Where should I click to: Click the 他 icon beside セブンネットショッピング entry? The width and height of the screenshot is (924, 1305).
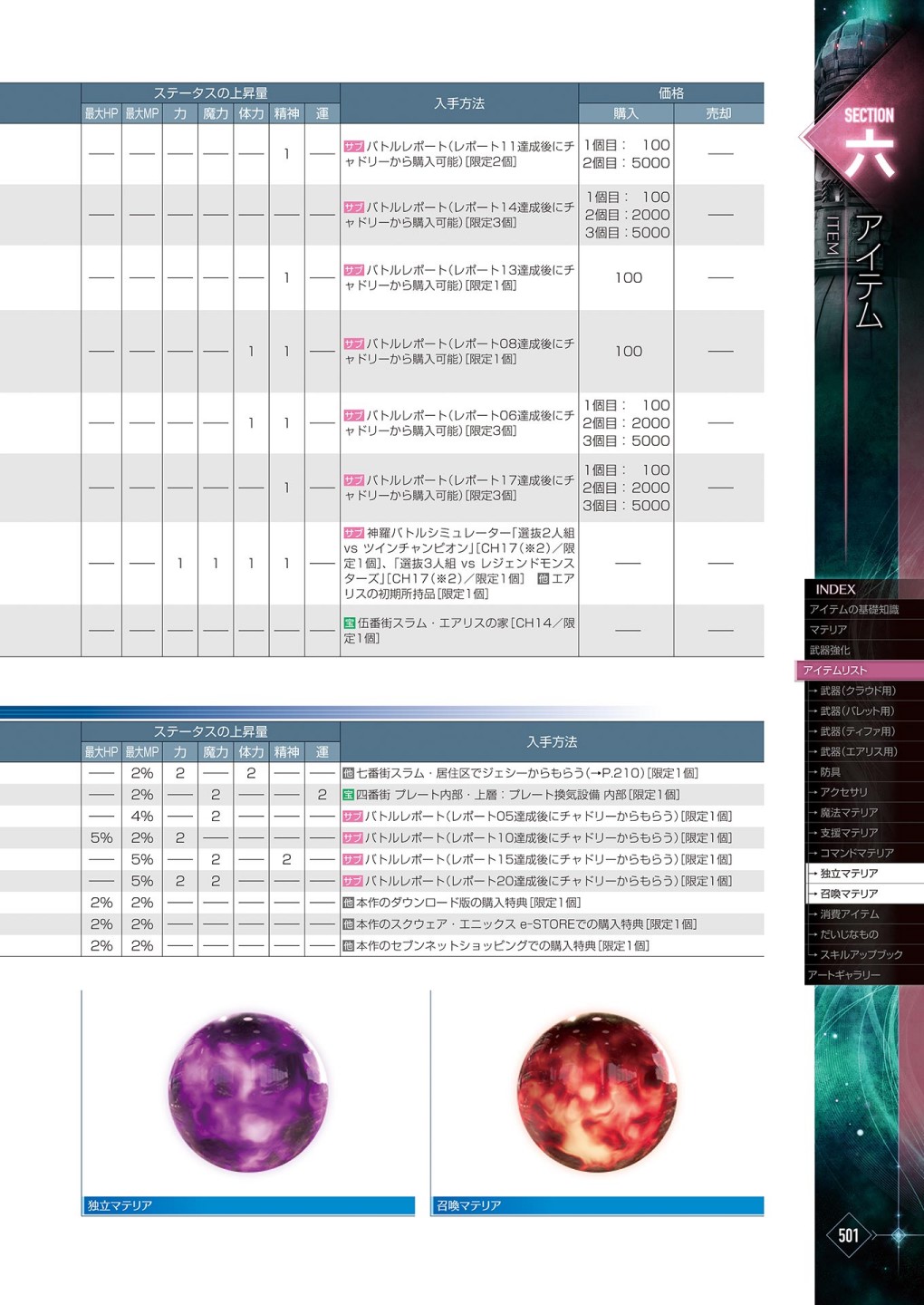click(x=348, y=946)
